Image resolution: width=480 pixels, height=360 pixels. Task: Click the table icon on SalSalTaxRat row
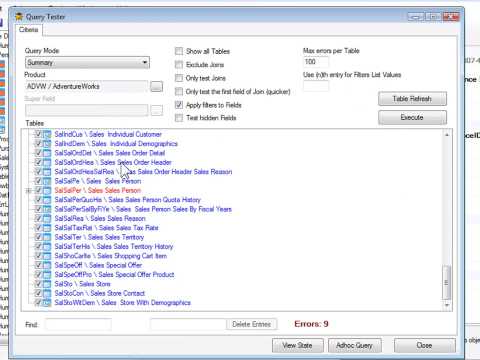pyautogui.click(x=48, y=228)
